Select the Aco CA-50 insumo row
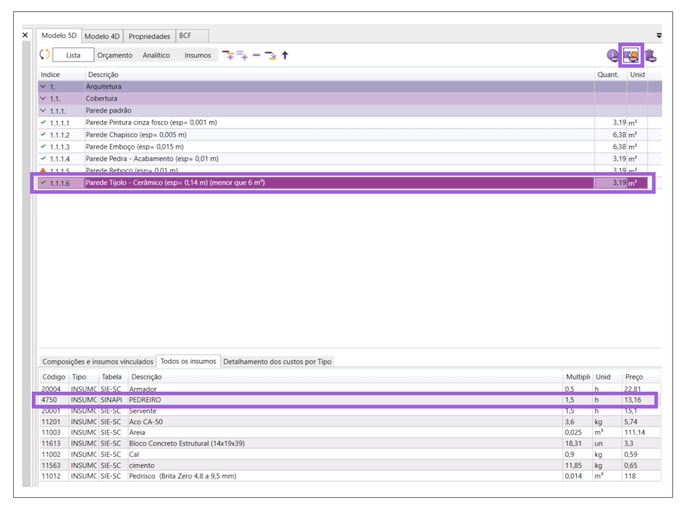This screenshot has width=688, height=514. (350, 422)
